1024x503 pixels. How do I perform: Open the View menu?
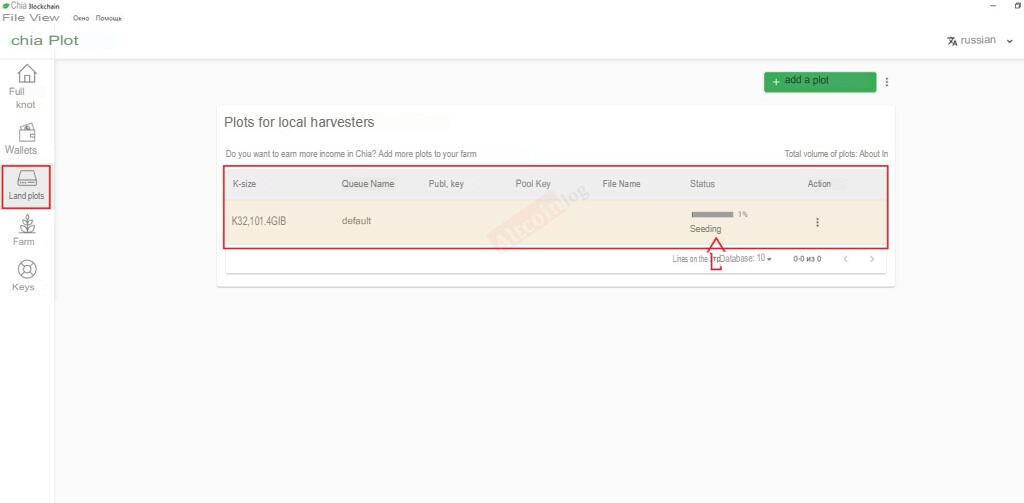pyautogui.click(x=45, y=18)
